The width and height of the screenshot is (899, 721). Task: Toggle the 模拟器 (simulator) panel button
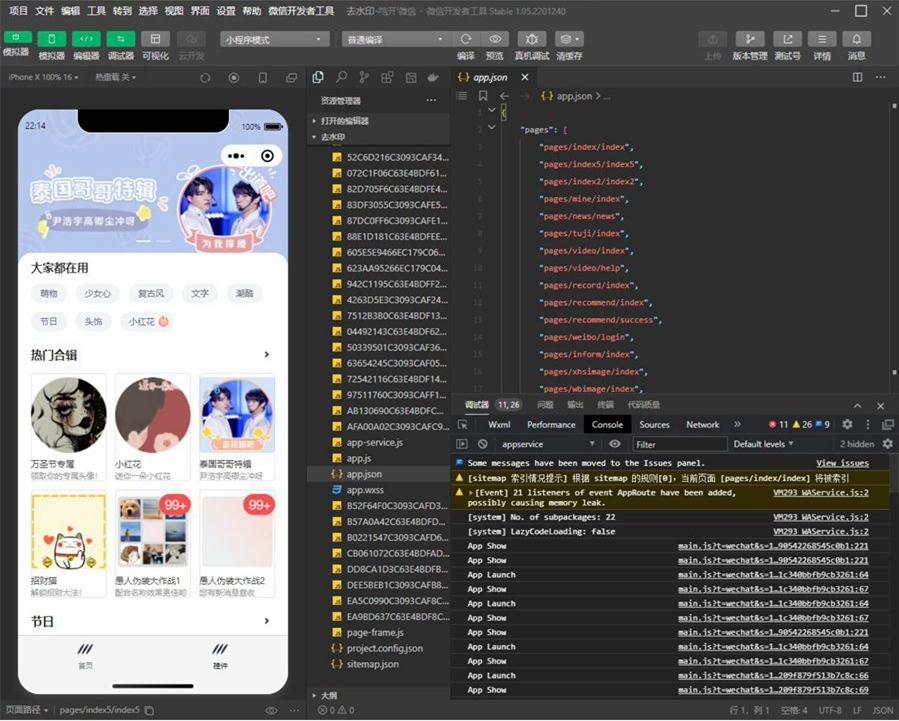click(x=51, y=38)
